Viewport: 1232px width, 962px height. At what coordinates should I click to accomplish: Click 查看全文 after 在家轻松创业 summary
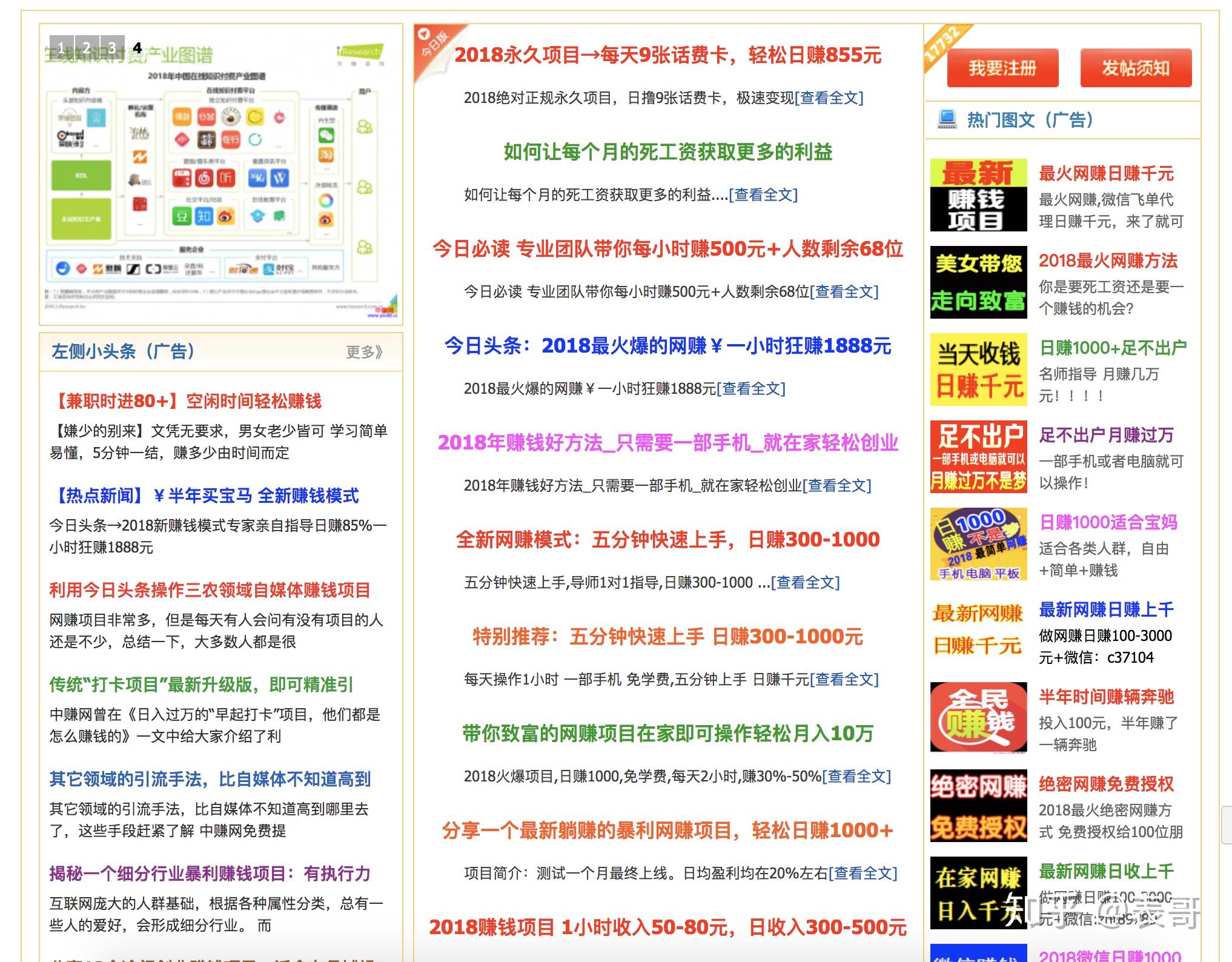(837, 486)
